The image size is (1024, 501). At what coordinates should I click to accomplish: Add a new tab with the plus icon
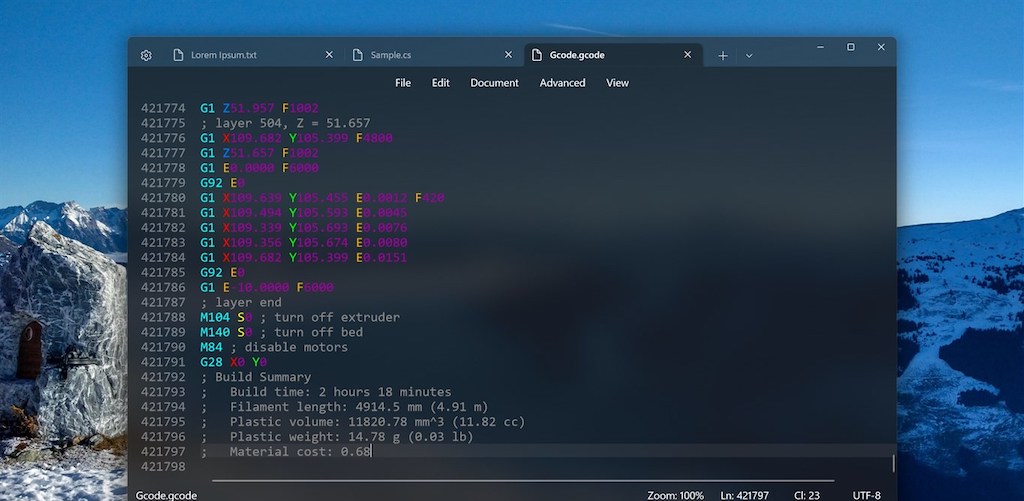(x=723, y=55)
